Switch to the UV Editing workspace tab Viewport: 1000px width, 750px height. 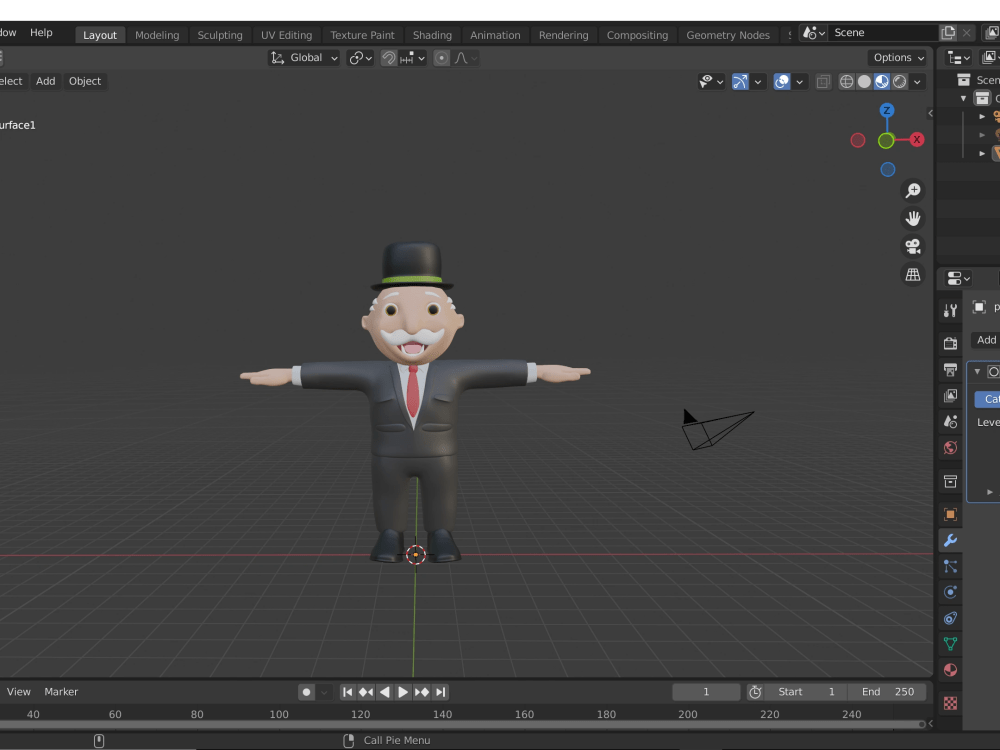pos(286,35)
